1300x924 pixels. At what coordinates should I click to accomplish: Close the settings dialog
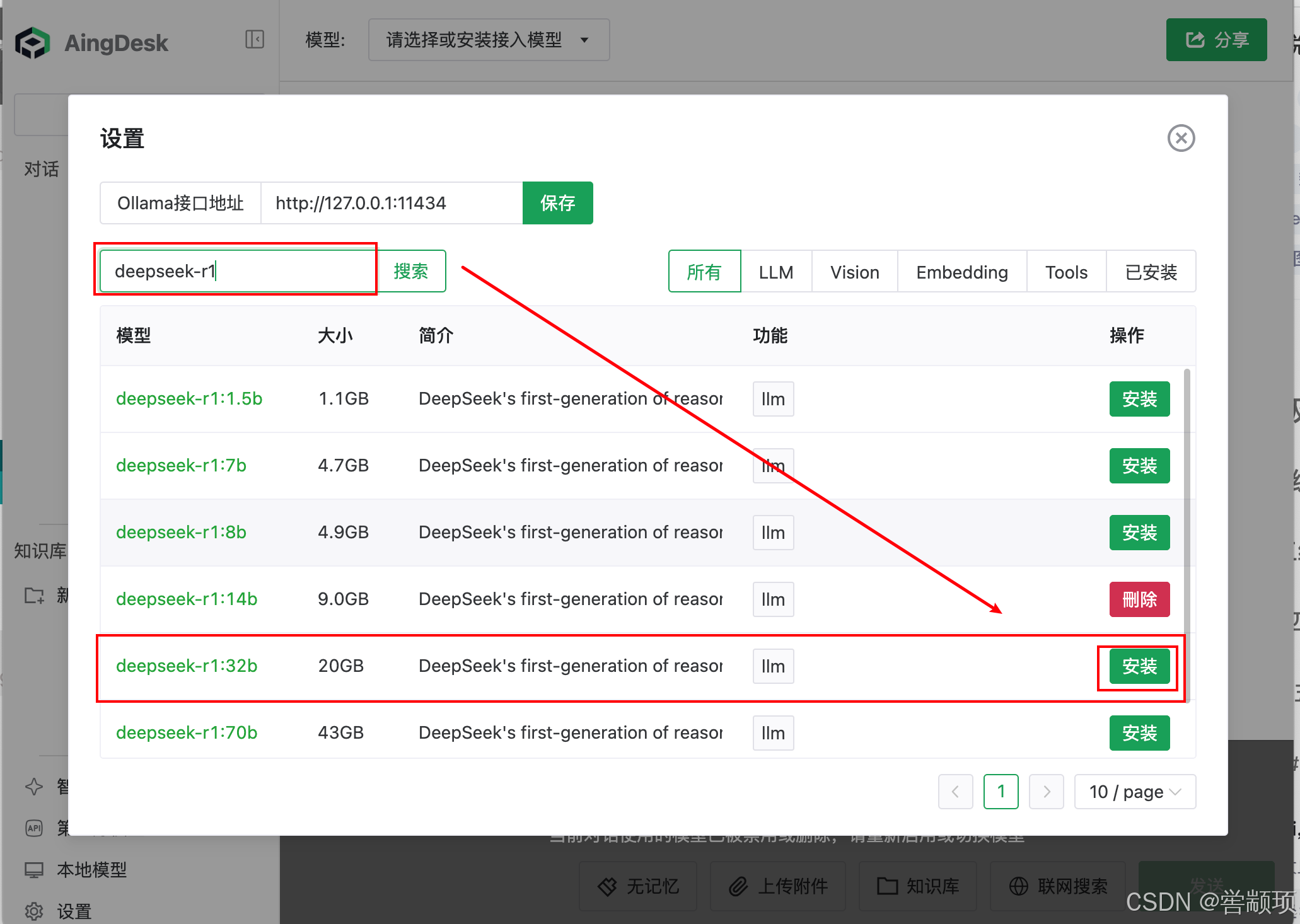tap(1180, 138)
